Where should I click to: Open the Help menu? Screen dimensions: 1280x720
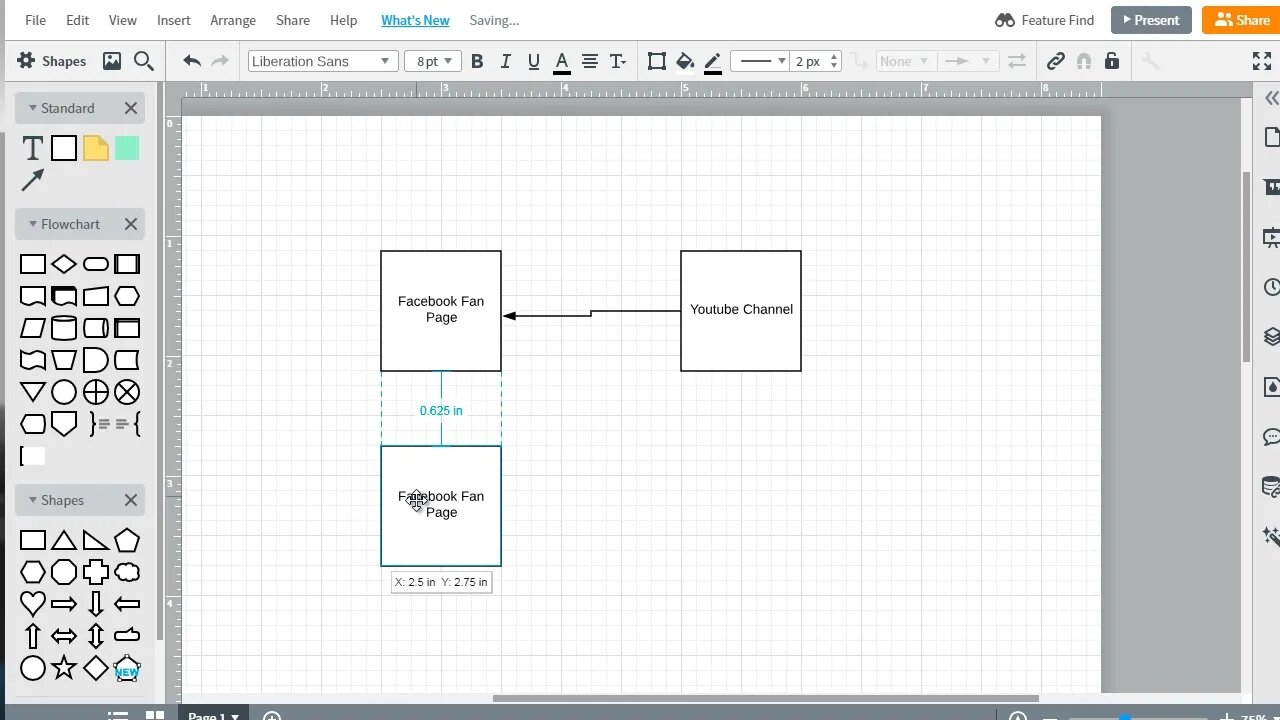(x=343, y=20)
